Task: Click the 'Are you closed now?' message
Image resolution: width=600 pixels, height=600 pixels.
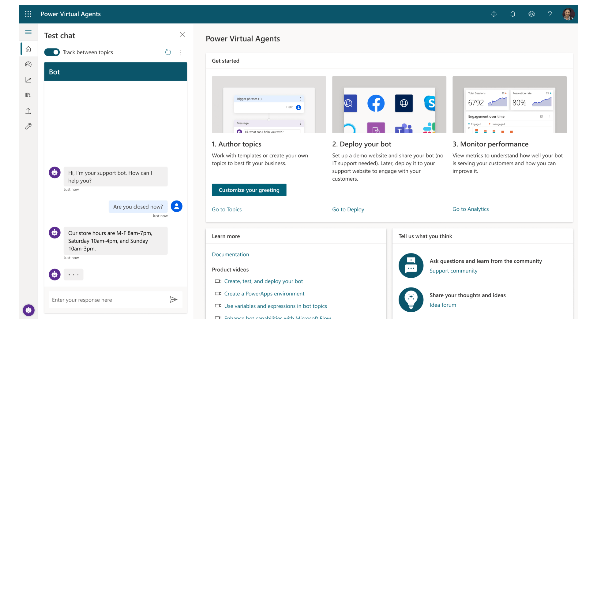Action: click(138, 207)
